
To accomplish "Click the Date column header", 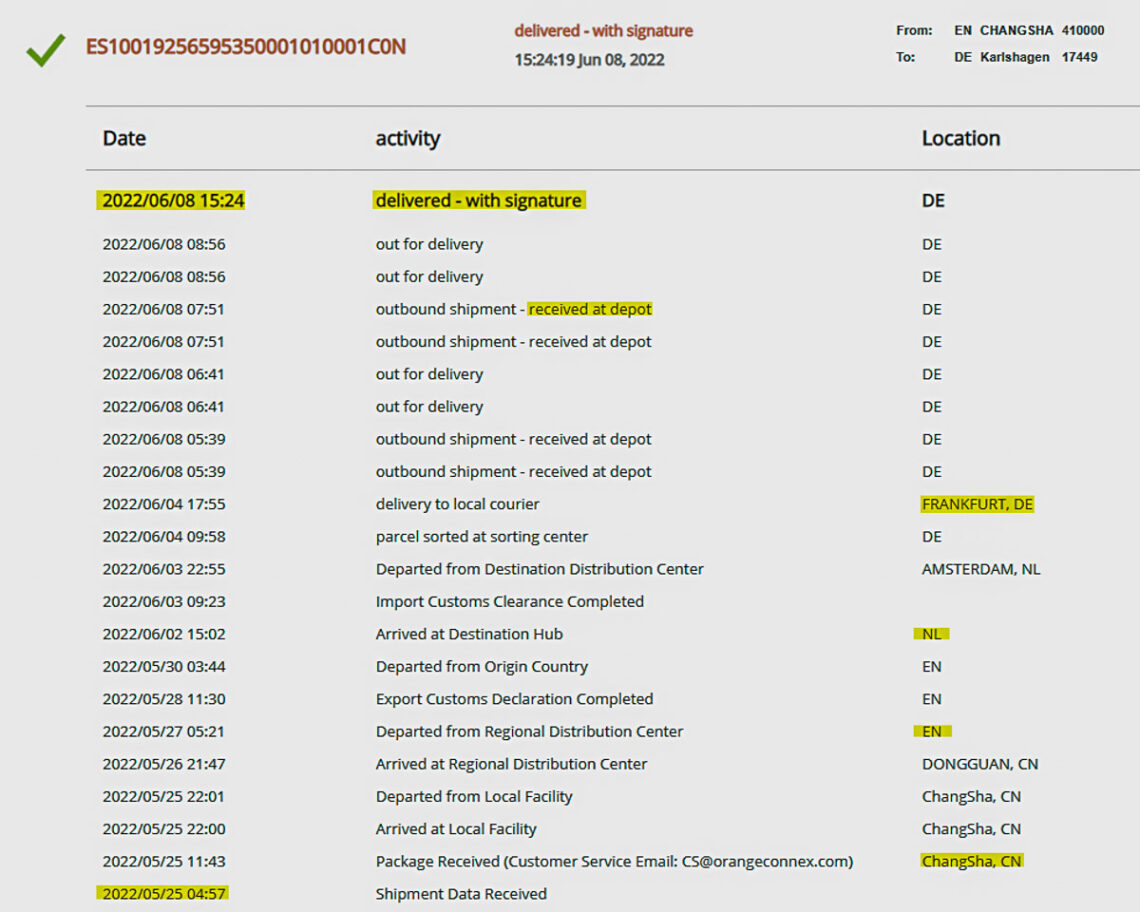I will (x=124, y=139).
